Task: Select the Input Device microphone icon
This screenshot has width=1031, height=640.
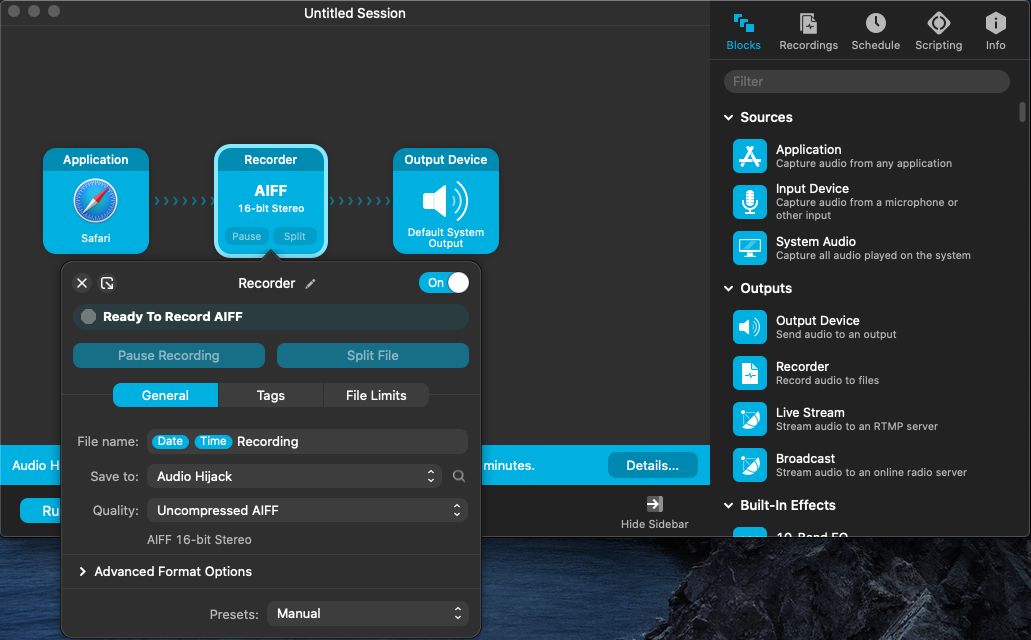Action: click(x=750, y=202)
